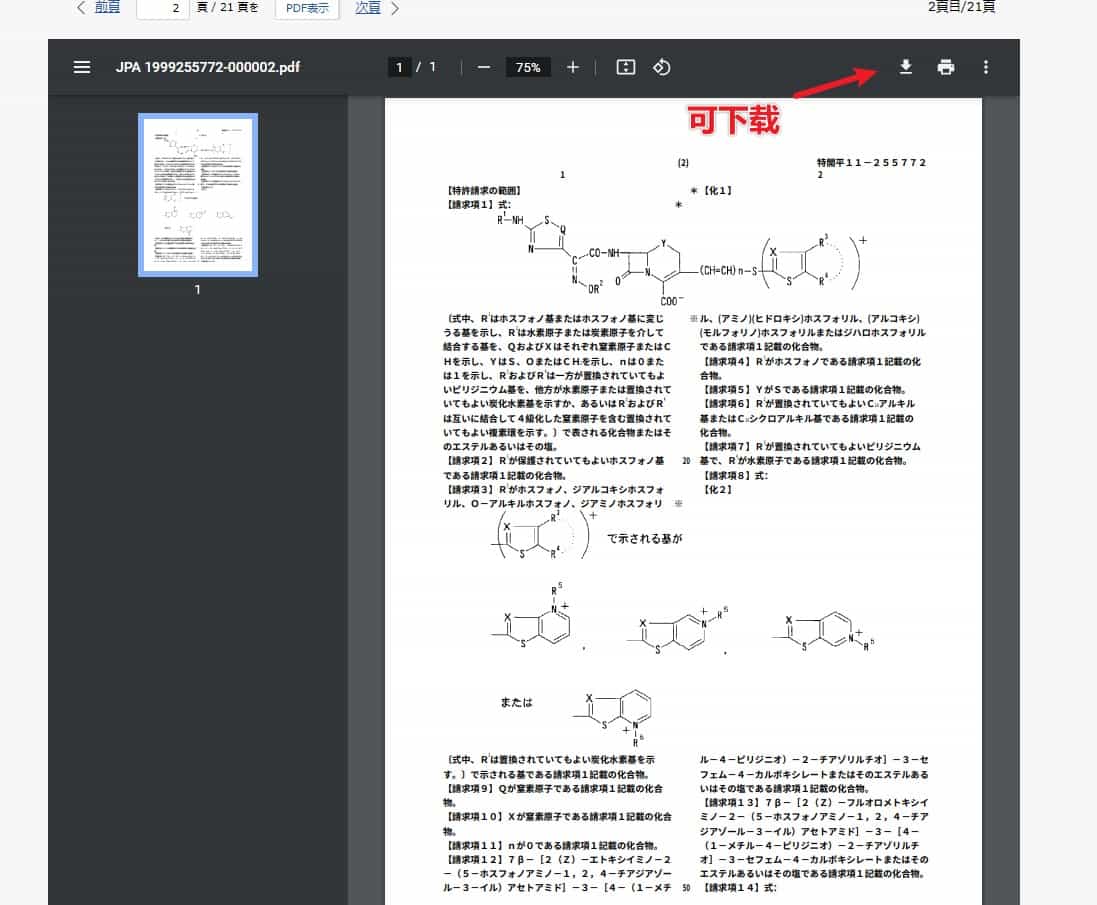Click the zoom in plus icon
The image size is (1097, 905).
pyautogui.click(x=573, y=67)
